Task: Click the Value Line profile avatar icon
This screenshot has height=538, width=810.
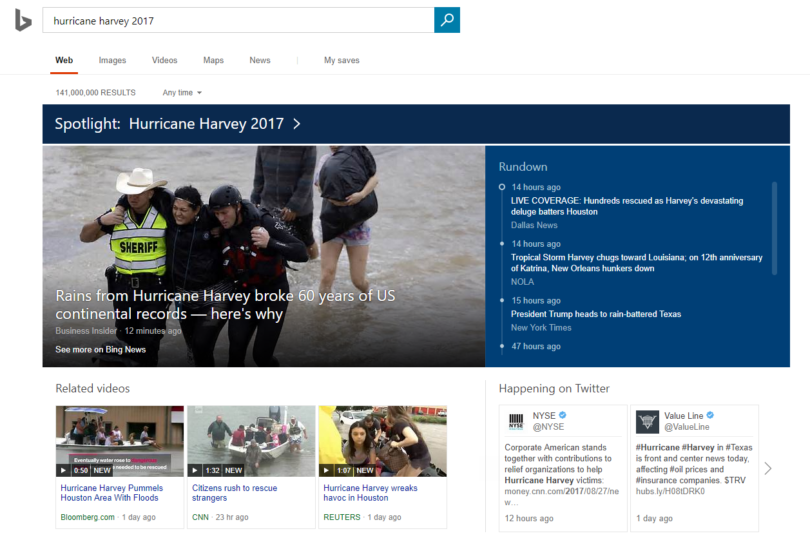Action: click(647, 421)
